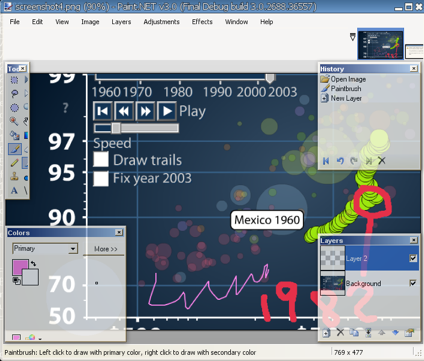Toggle visibility of Background layer
The height and width of the screenshot is (361, 424).
(x=413, y=283)
